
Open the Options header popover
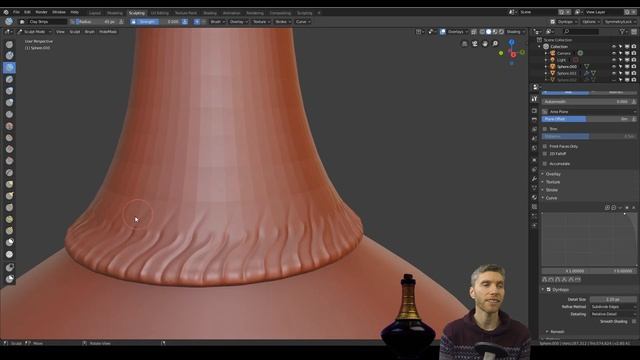(591, 22)
